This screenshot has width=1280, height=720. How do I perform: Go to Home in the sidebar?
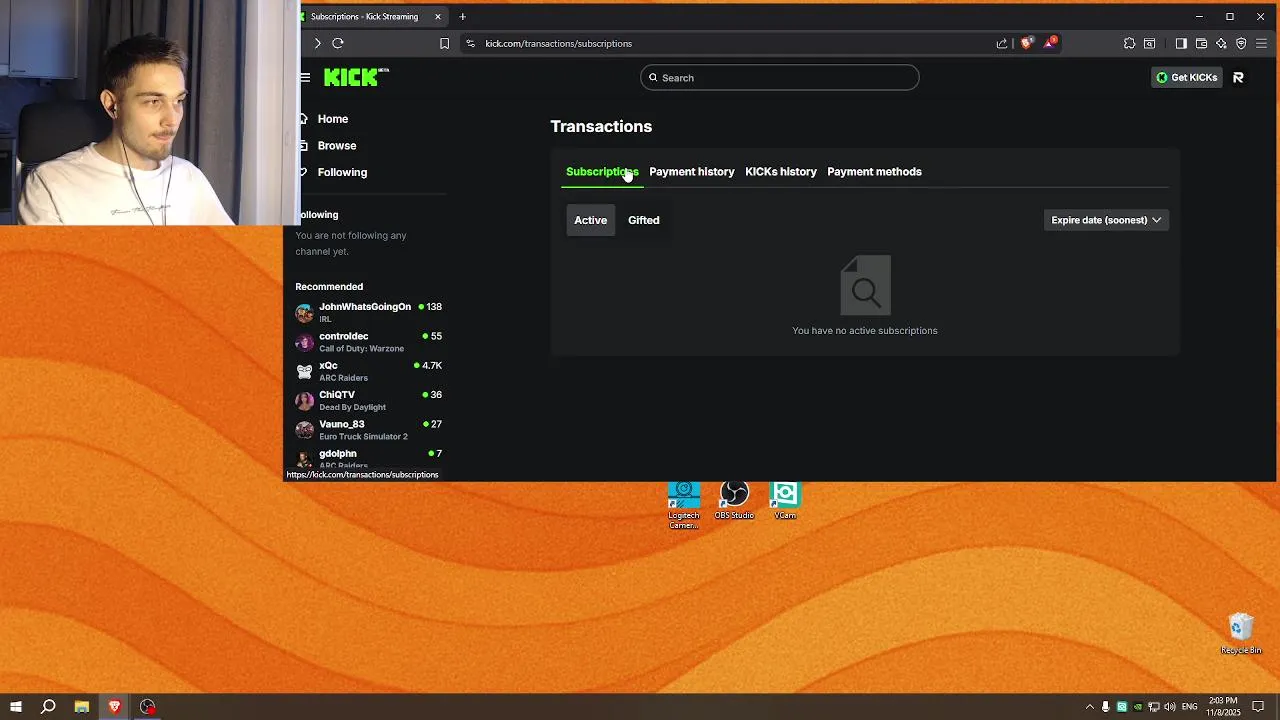click(x=333, y=119)
